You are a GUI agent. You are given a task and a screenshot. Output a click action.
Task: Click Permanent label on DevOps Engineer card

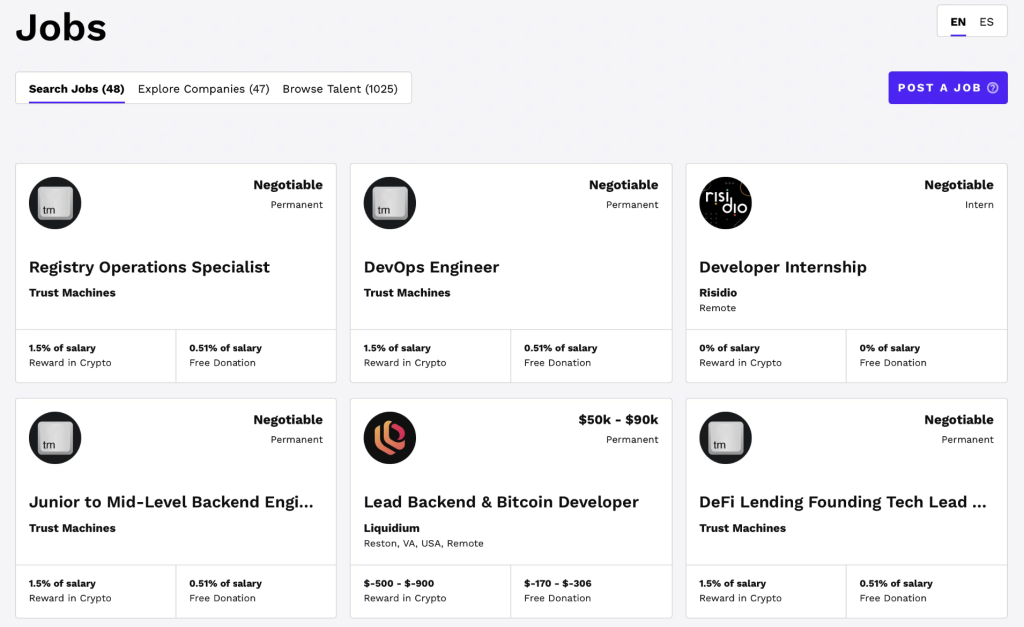pos(632,204)
